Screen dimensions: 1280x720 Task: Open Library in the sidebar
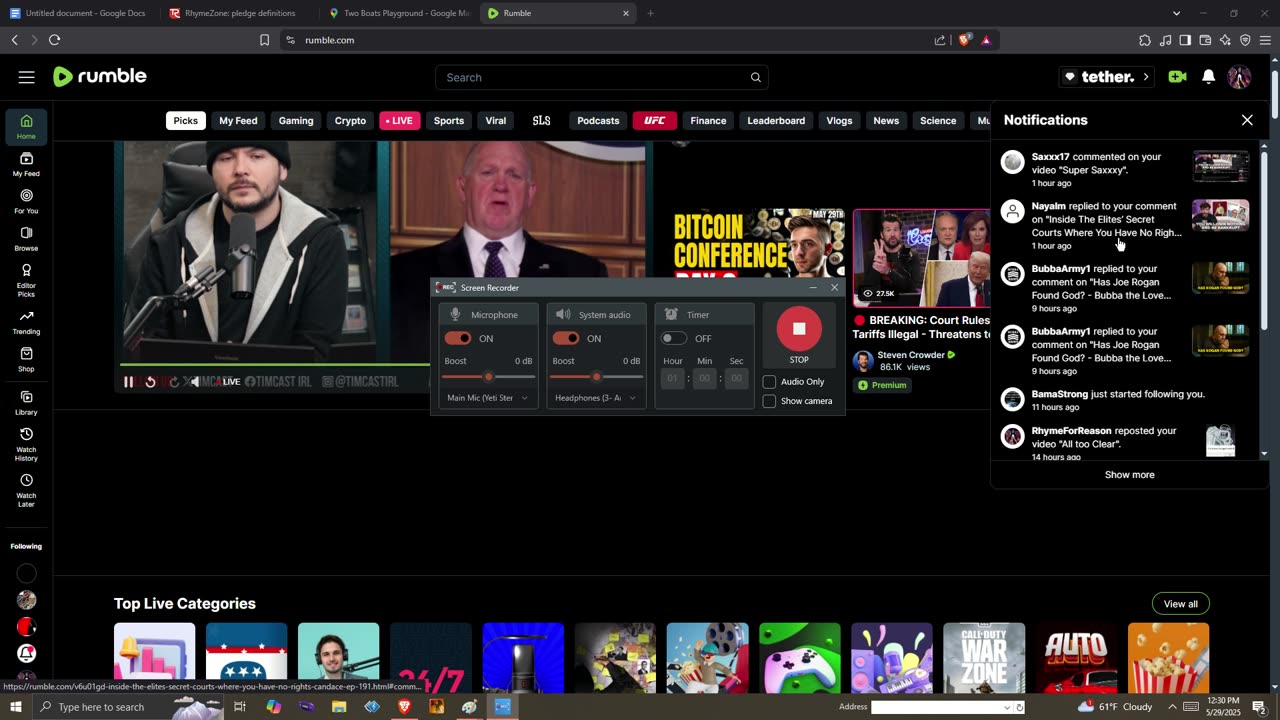pos(26,403)
